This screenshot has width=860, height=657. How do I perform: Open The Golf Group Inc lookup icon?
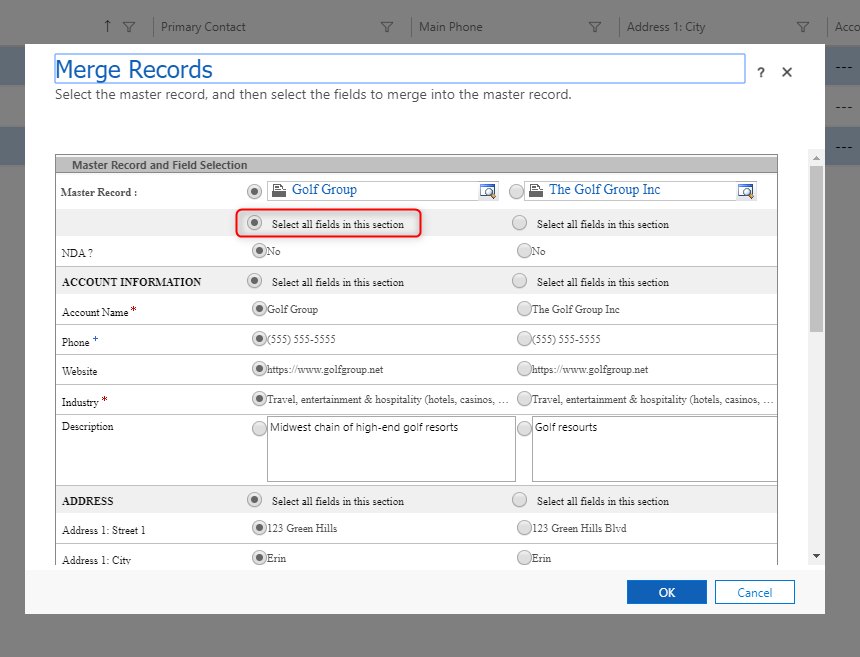(745, 190)
